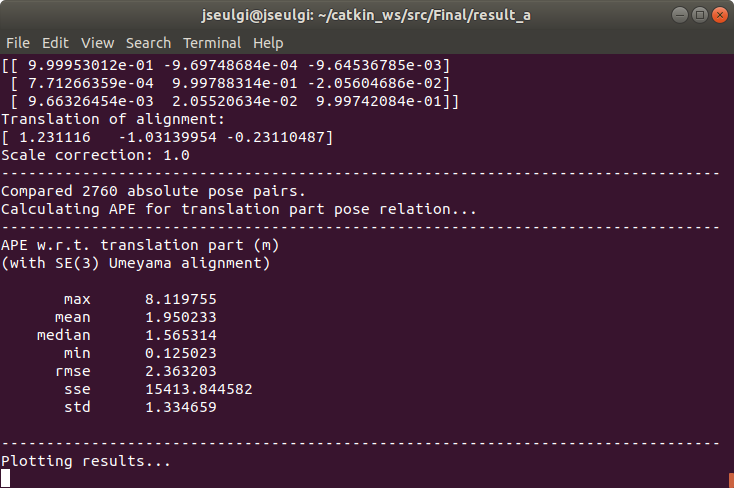Click 'APE w.r.t. translation part (m)' line
The width and height of the screenshot is (734, 488).
click(140, 245)
